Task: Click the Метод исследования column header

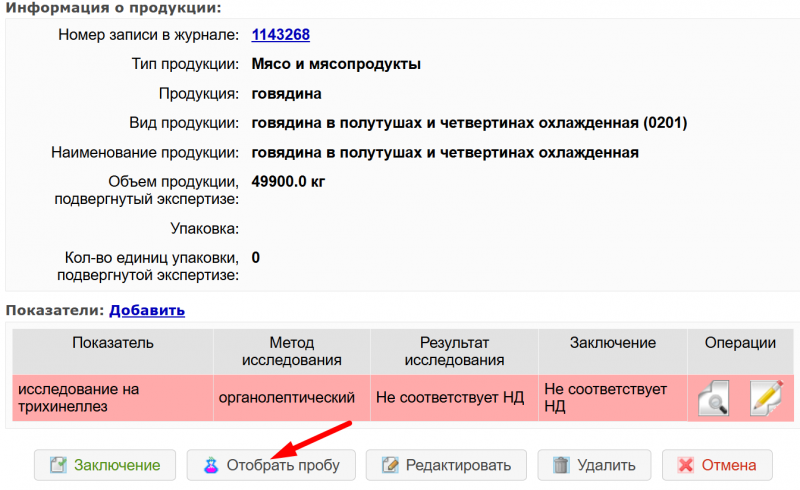Action: 292,351
